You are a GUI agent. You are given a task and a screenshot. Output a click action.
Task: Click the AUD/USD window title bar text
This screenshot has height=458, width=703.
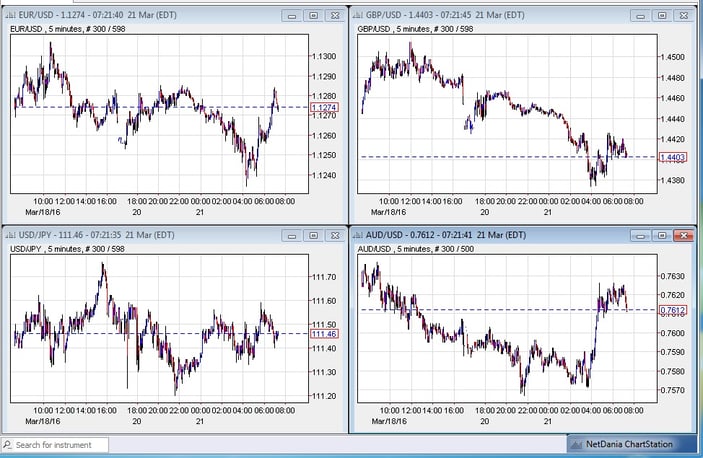point(446,235)
